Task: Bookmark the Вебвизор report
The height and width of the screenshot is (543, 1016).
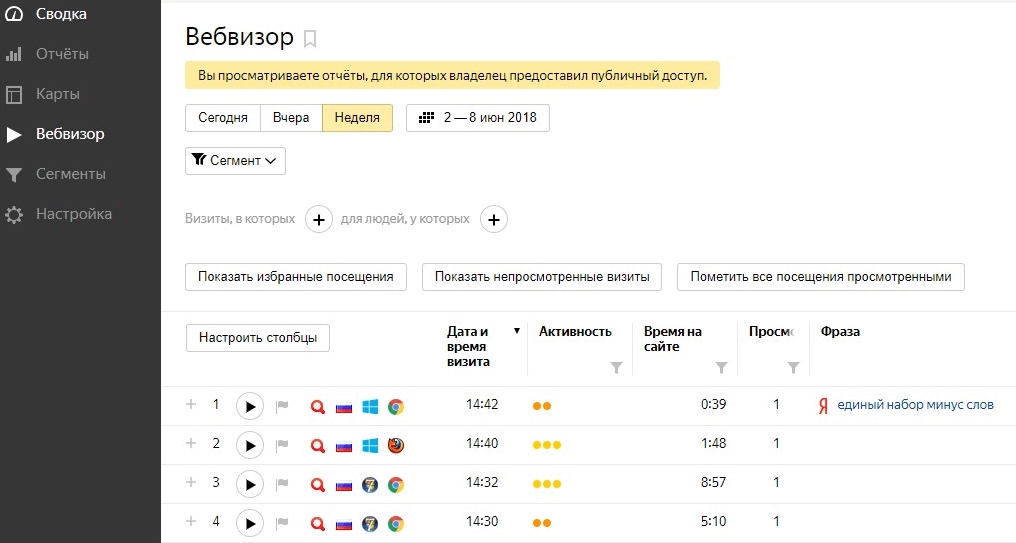Action: pyautogui.click(x=310, y=39)
